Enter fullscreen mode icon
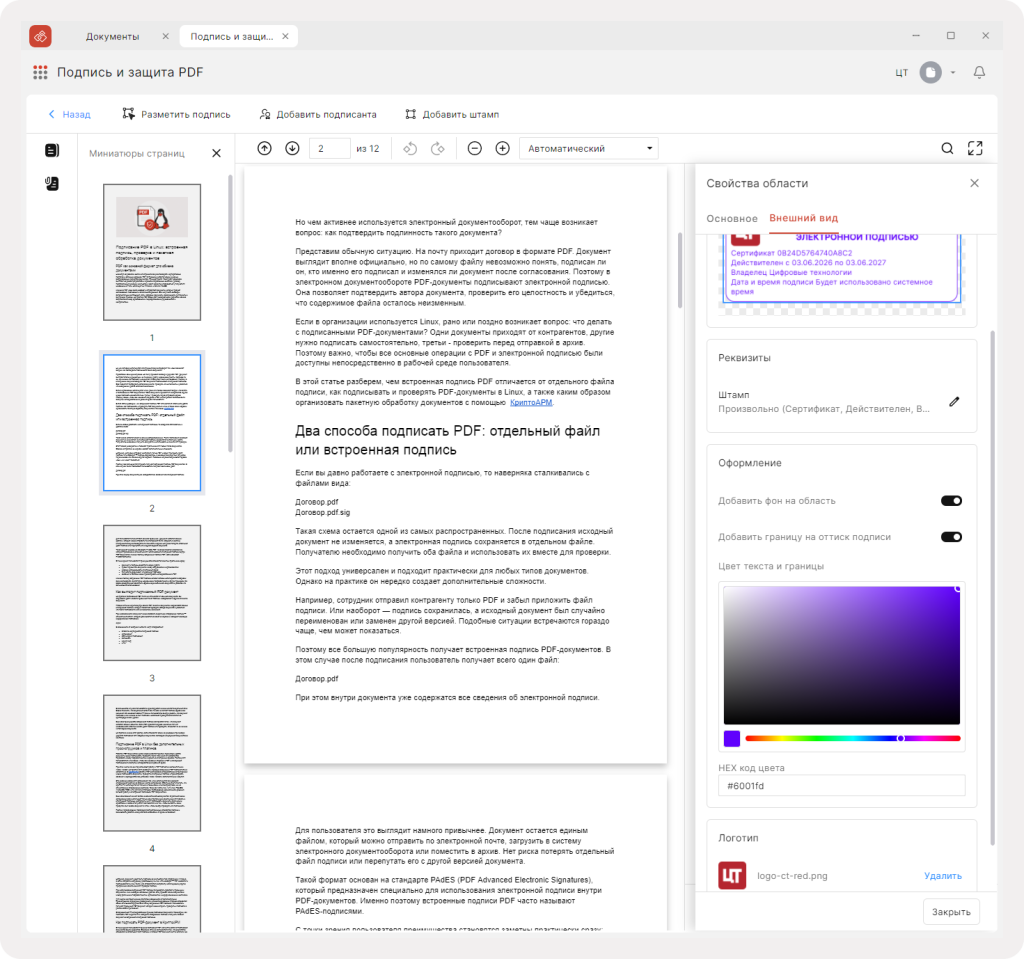This screenshot has width=1024, height=959. click(975, 148)
